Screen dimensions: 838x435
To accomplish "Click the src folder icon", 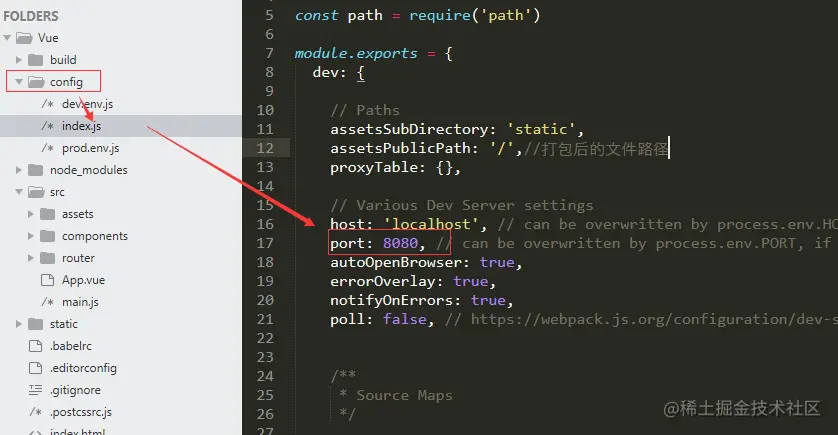I will (36, 192).
